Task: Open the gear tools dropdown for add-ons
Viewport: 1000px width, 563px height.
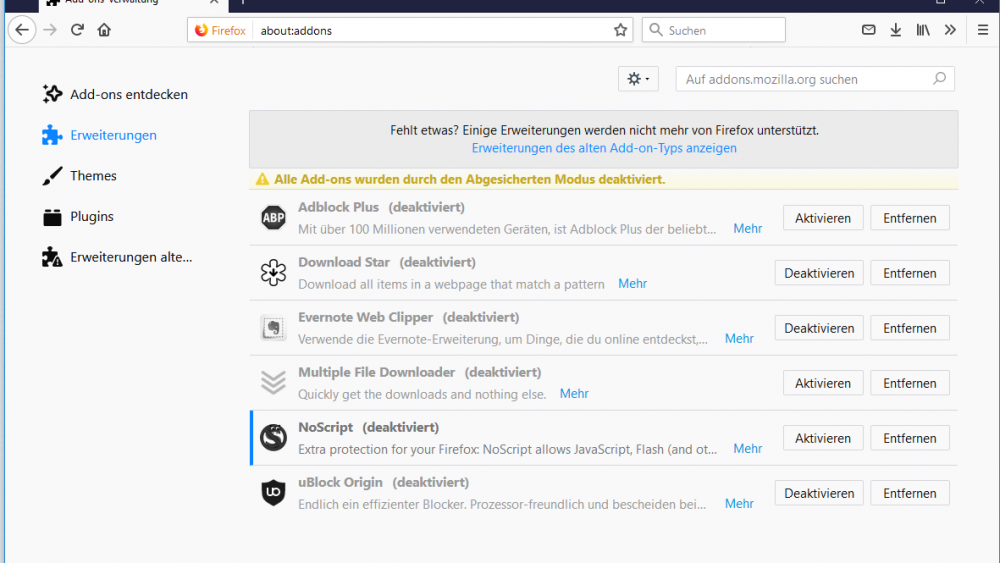Action: pyautogui.click(x=638, y=79)
